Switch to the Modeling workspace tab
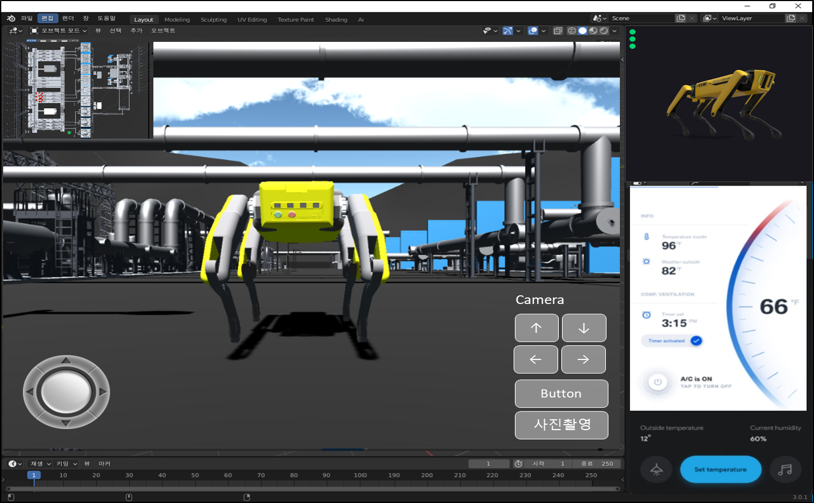The image size is (814, 503). [177, 19]
